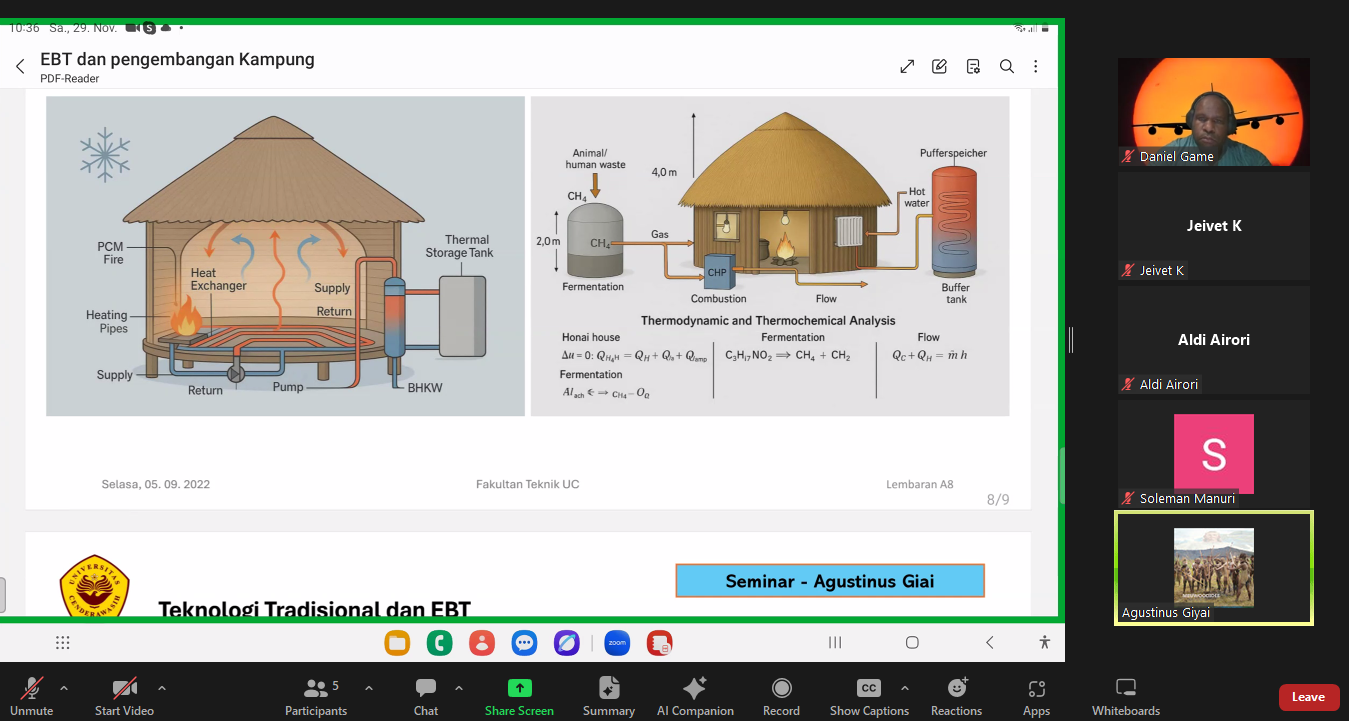Tap Android recent apps button

(x=835, y=643)
